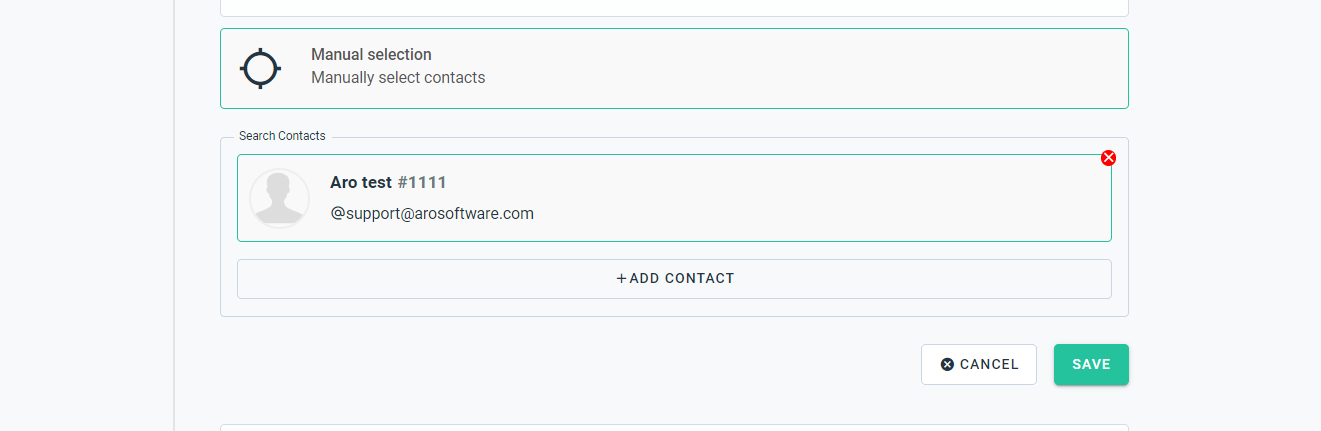Image resolution: width=1321 pixels, height=431 pixels.
Task: Click the partial option card above Manual selection
Action: pyautogui.click(x=674, y=8)
